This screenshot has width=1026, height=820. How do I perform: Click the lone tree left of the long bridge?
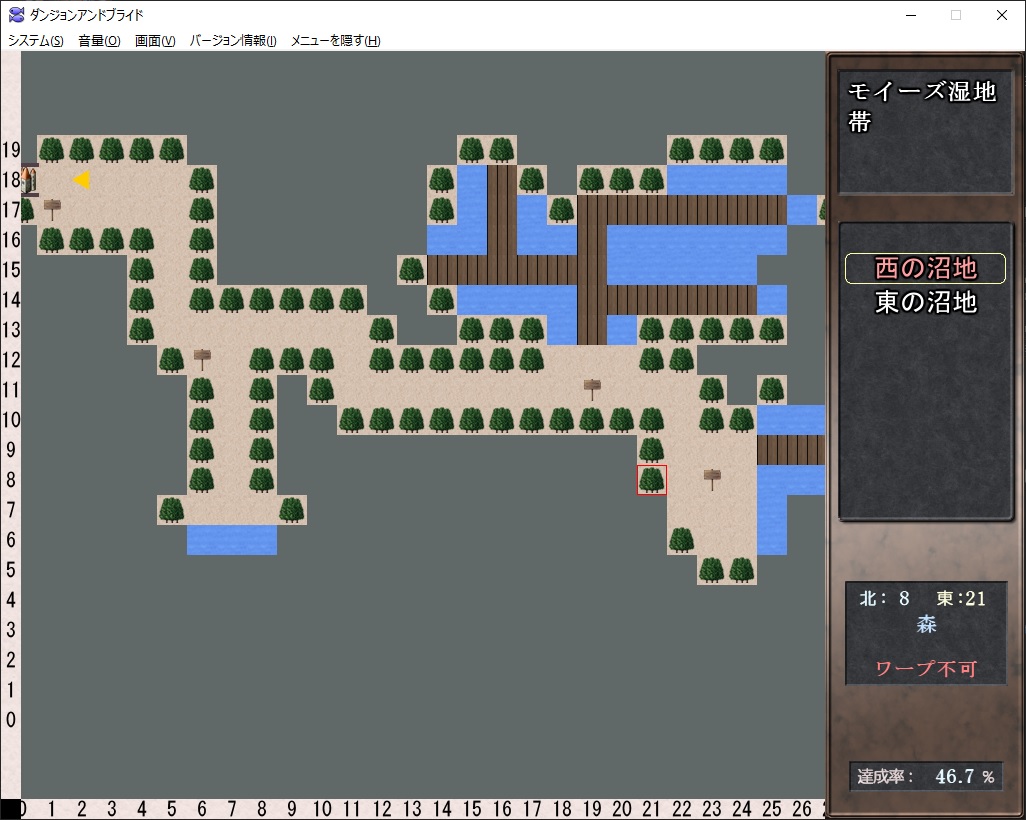point(412,270)
